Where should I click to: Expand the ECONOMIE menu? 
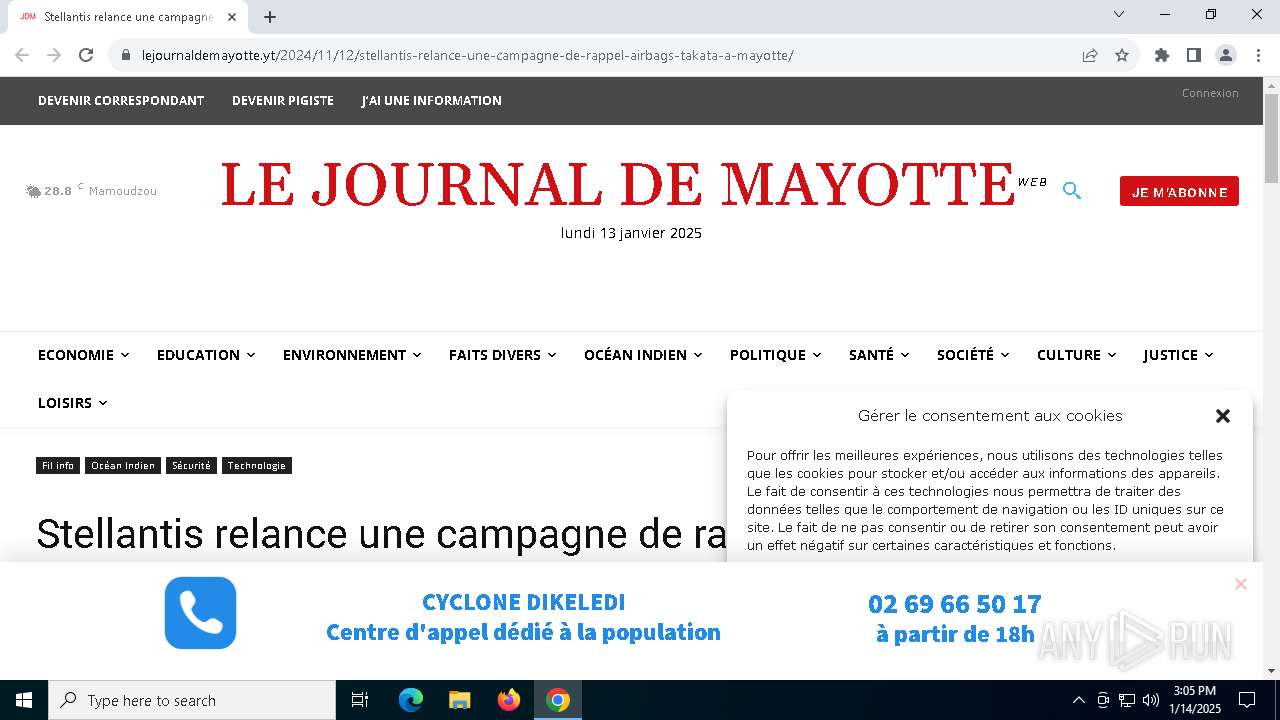[83, 355]
